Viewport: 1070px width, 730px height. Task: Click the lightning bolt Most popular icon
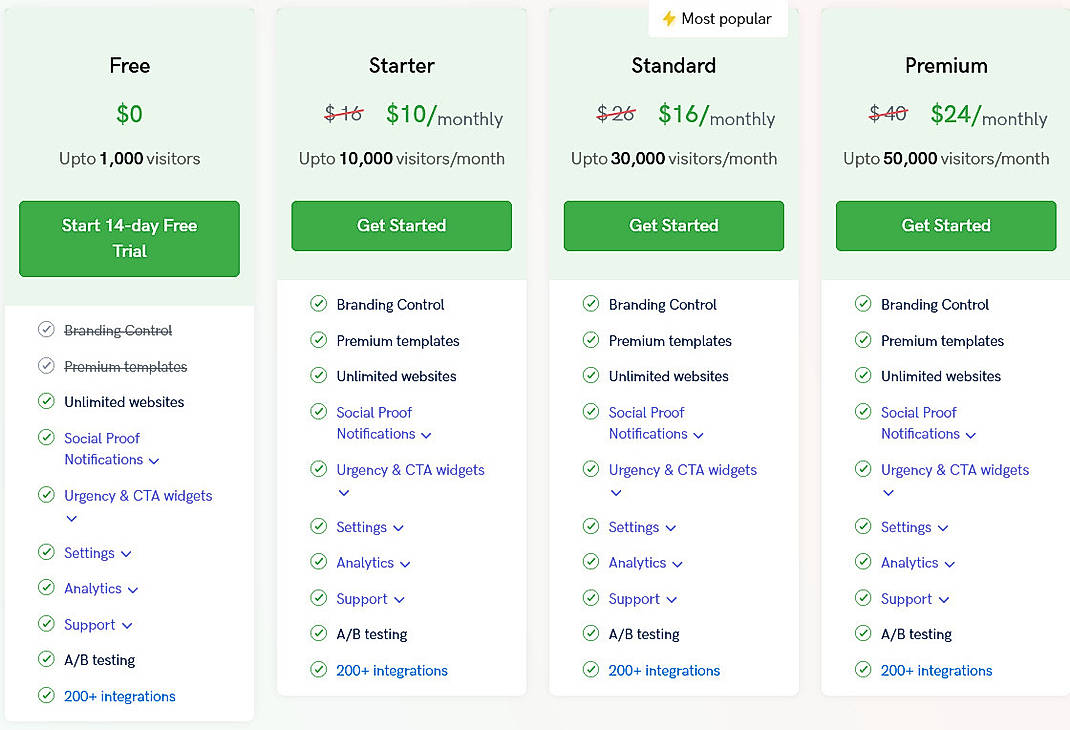pos(669,19)
